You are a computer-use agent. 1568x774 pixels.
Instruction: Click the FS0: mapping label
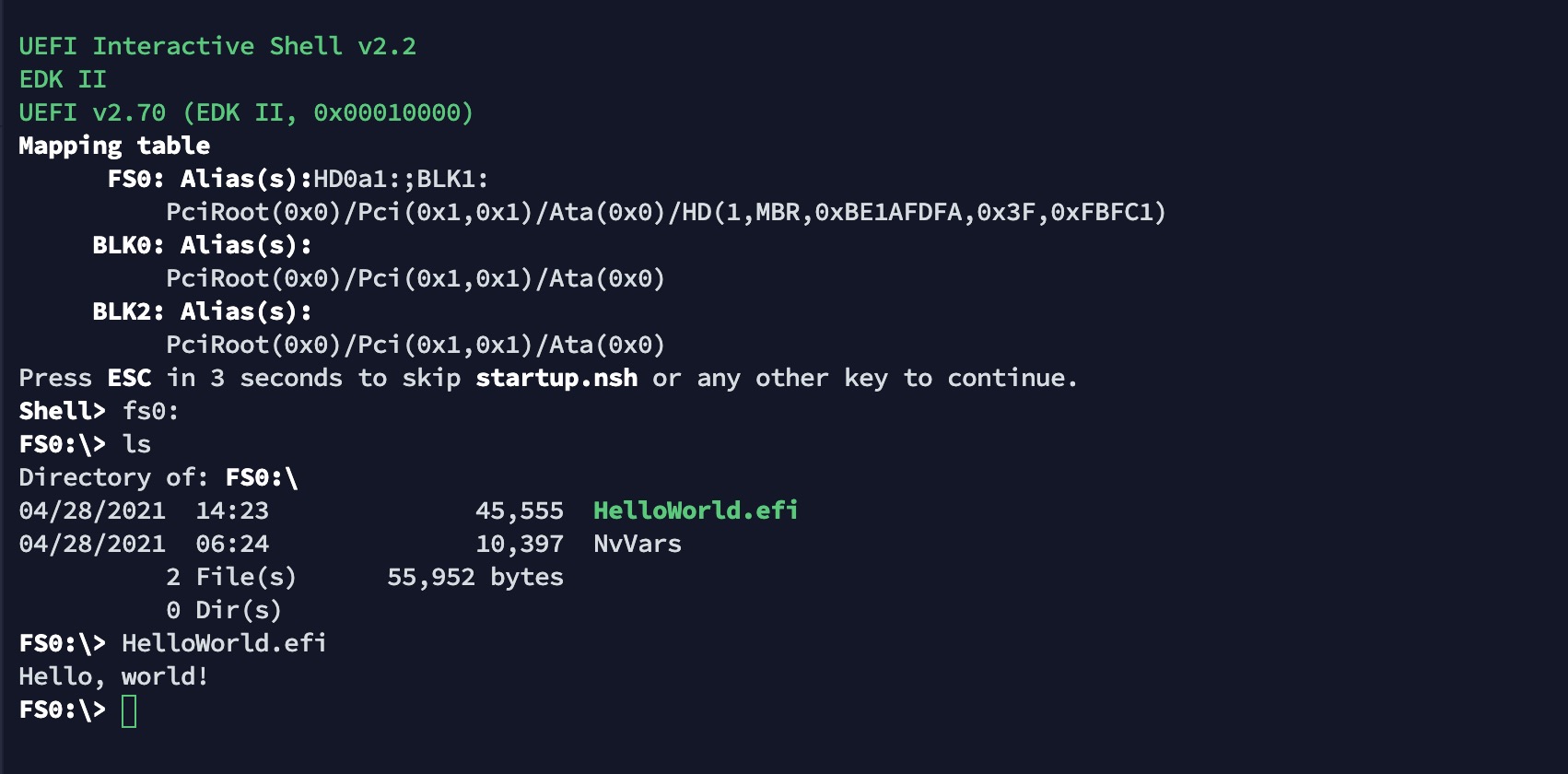point(135,179)
